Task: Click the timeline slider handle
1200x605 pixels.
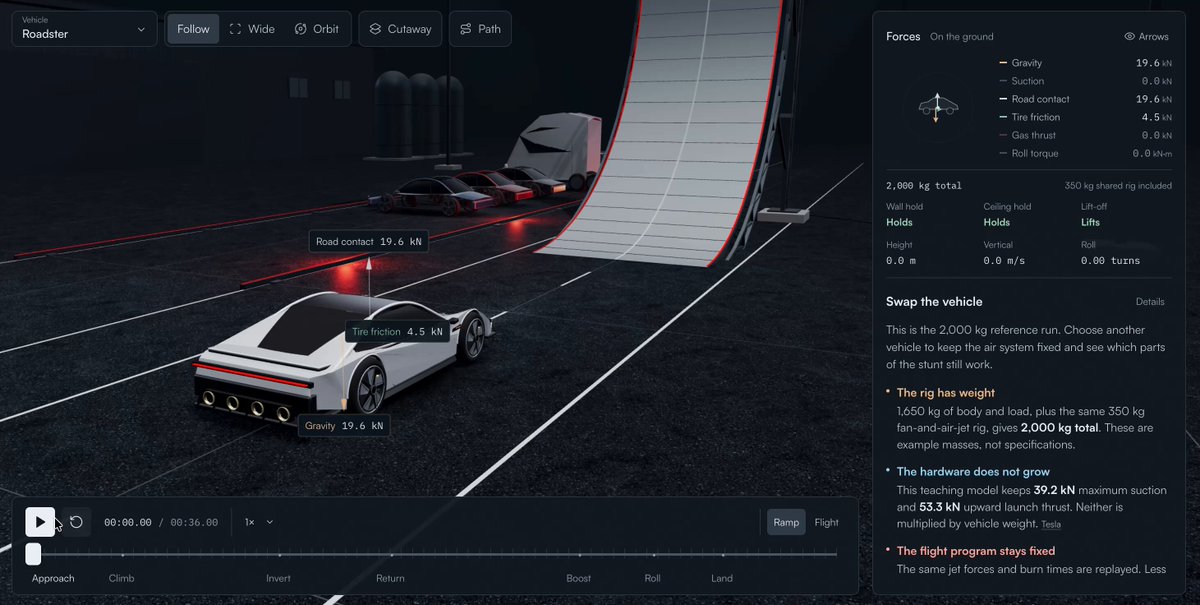Action: coord(33,553)
